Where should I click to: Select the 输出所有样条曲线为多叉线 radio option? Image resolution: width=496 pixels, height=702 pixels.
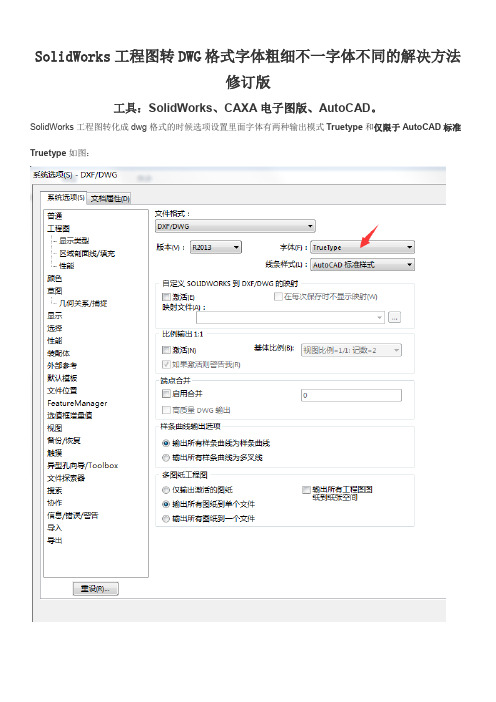point(166,458)
